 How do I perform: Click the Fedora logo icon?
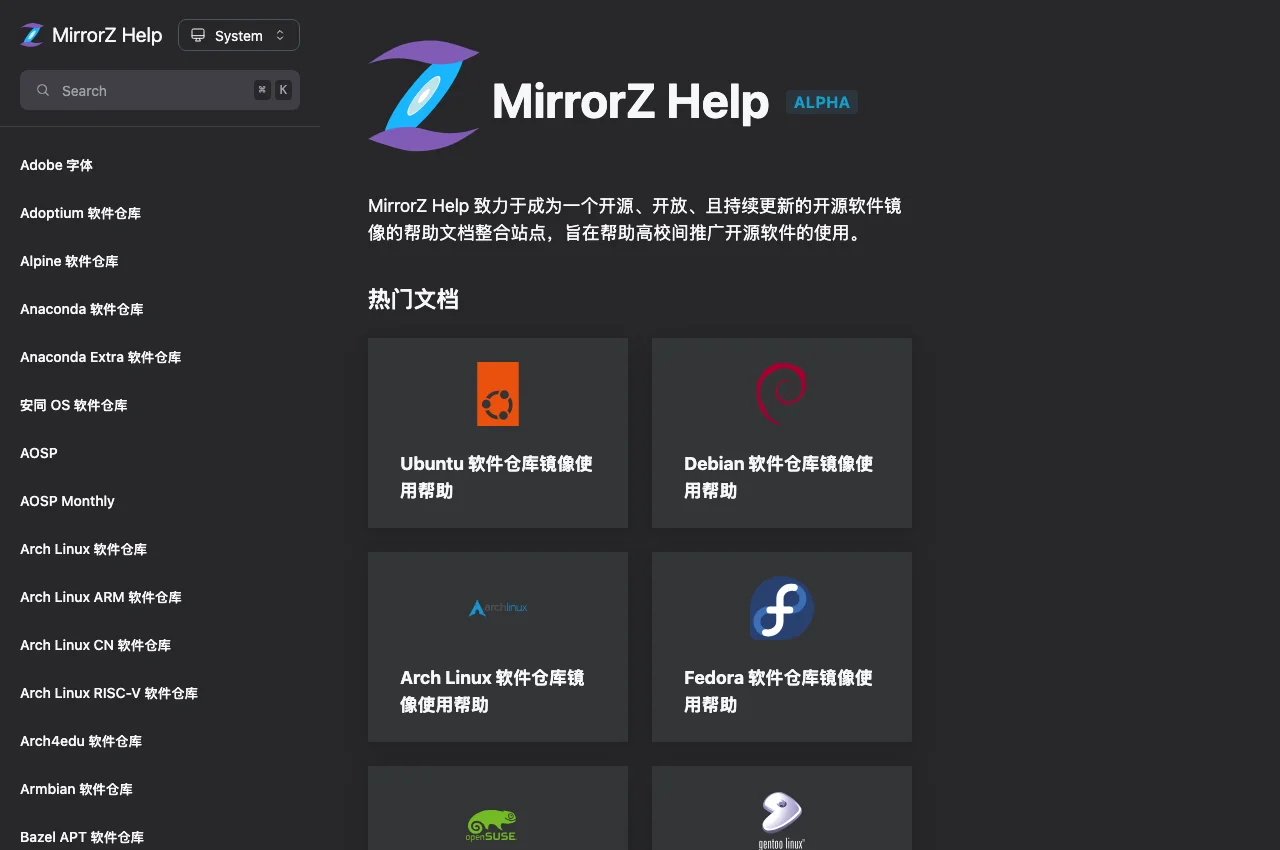point(782,608)
